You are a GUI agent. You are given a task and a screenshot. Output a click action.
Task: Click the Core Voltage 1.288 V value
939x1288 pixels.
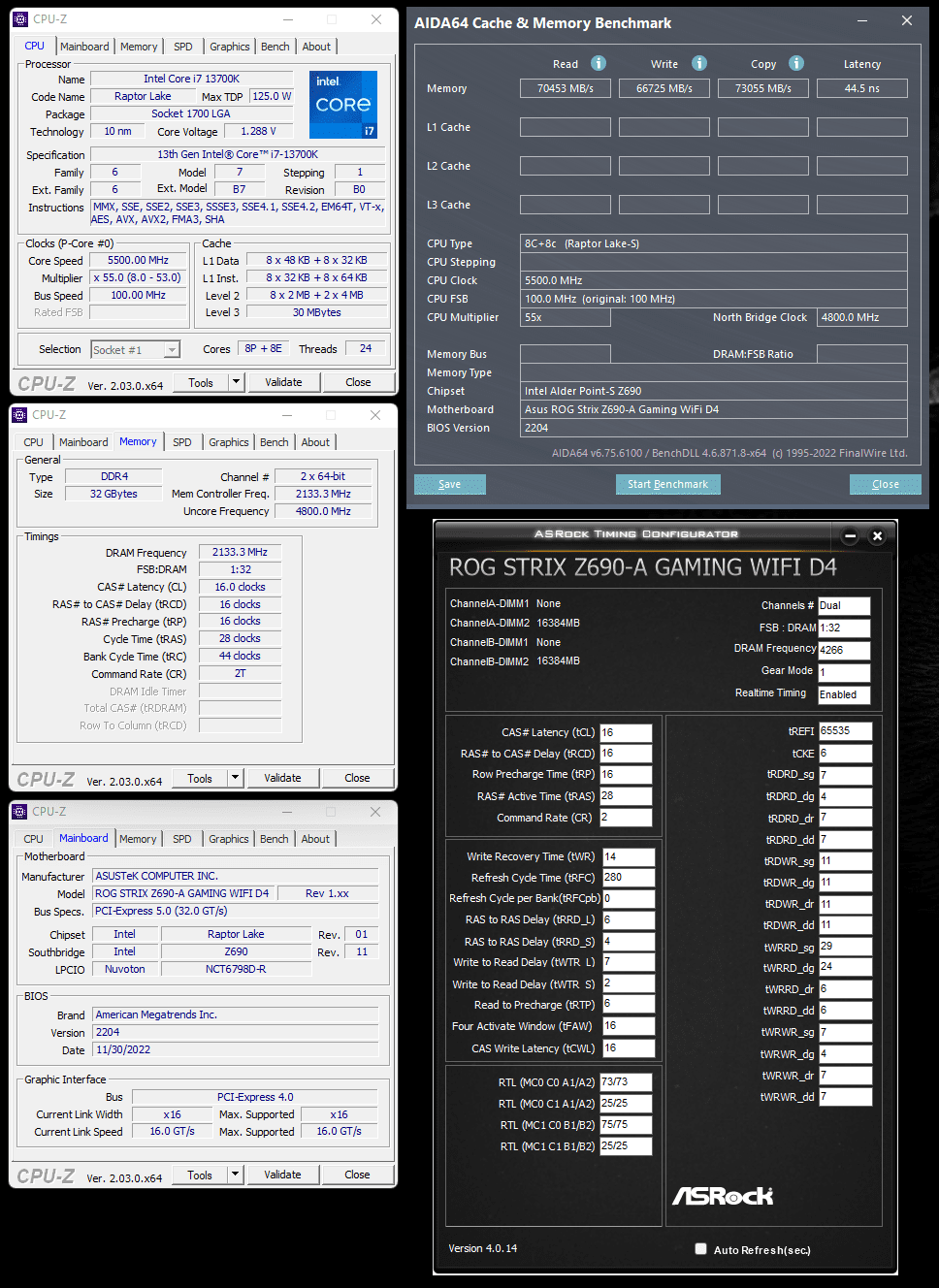pyautogui.click(x=259, y=132)
